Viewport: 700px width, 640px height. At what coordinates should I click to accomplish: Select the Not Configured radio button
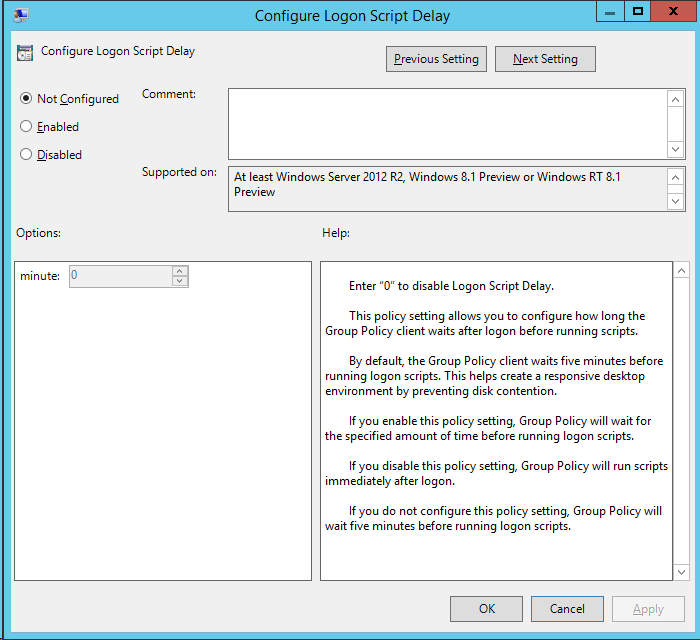click(x=26, y=99)
